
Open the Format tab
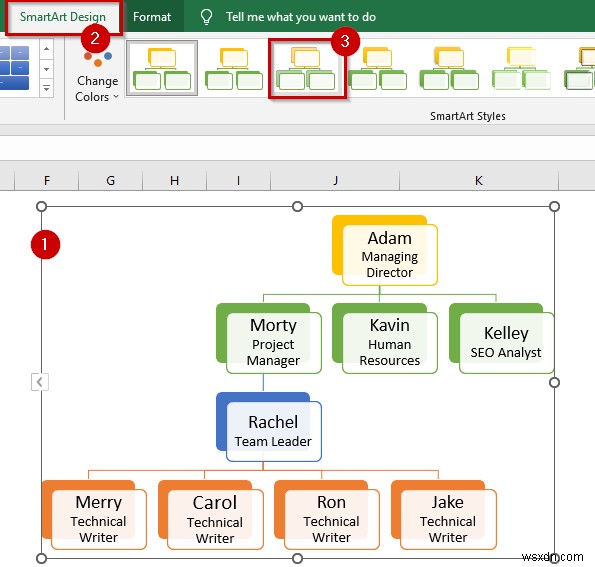click(x=152, y=17)
